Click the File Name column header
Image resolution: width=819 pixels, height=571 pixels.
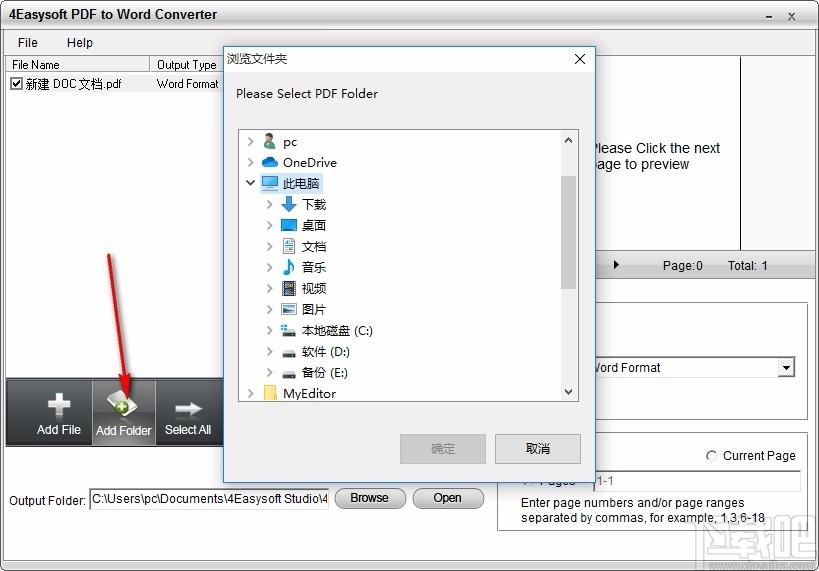(77, 64)
